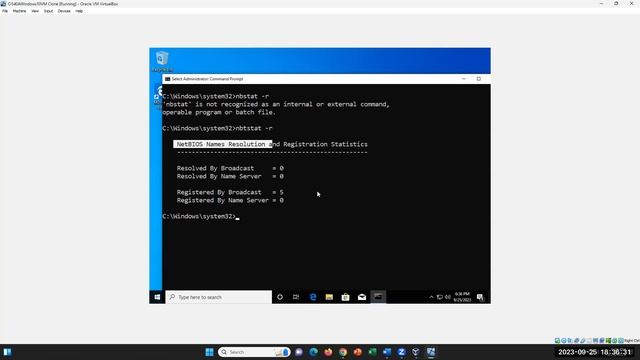Open guest Action Center notifications icon
The image size is (640, 360).
click(x=480, y=297)
